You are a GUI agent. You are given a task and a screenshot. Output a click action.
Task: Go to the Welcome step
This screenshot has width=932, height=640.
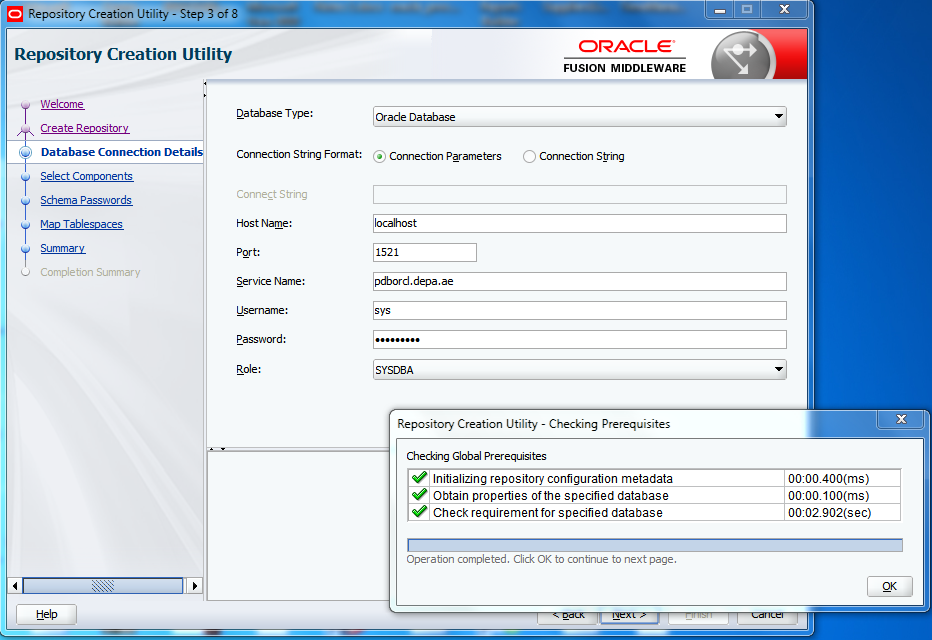[62, 104]
